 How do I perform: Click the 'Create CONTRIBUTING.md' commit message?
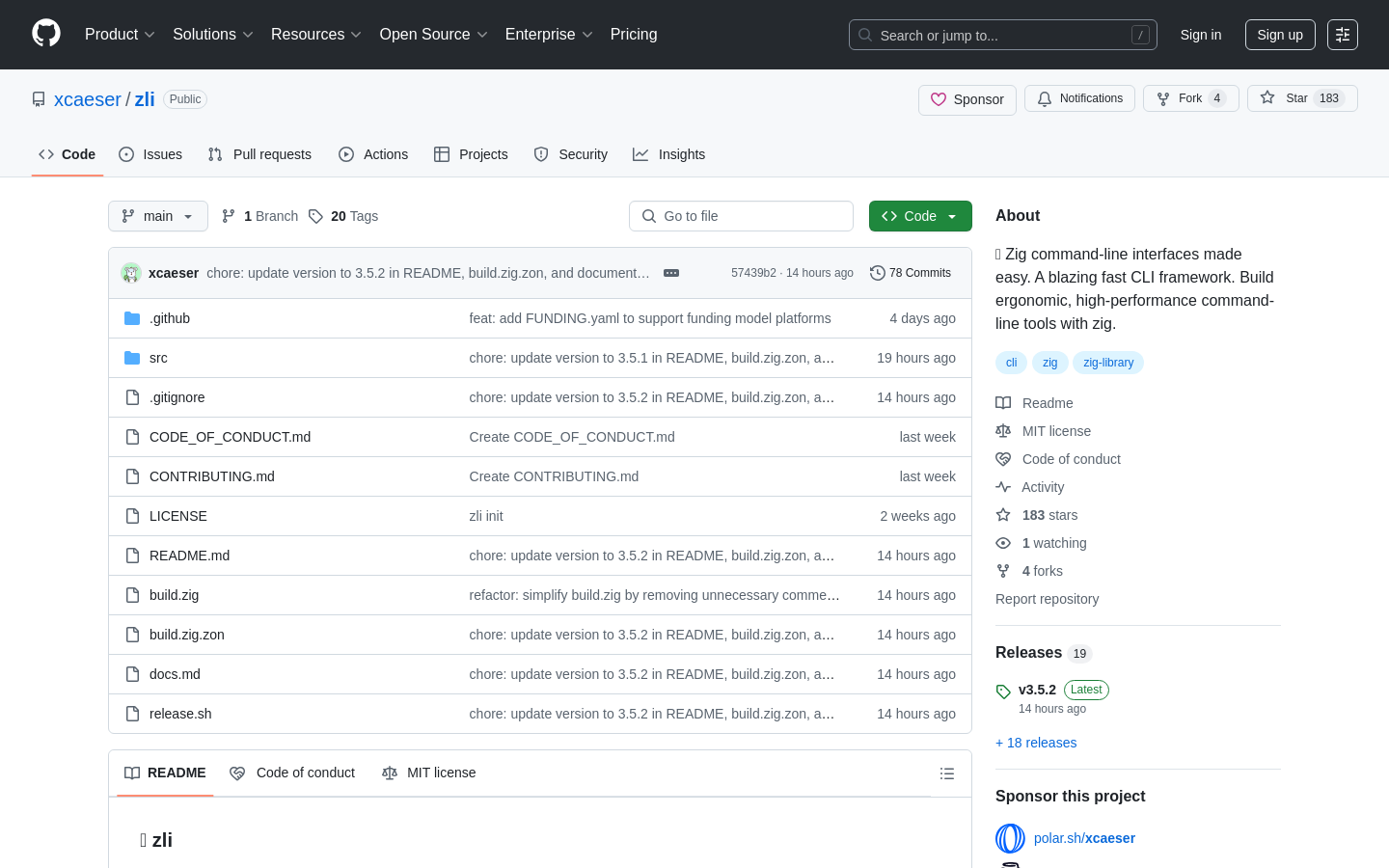[x=554, y=476]
